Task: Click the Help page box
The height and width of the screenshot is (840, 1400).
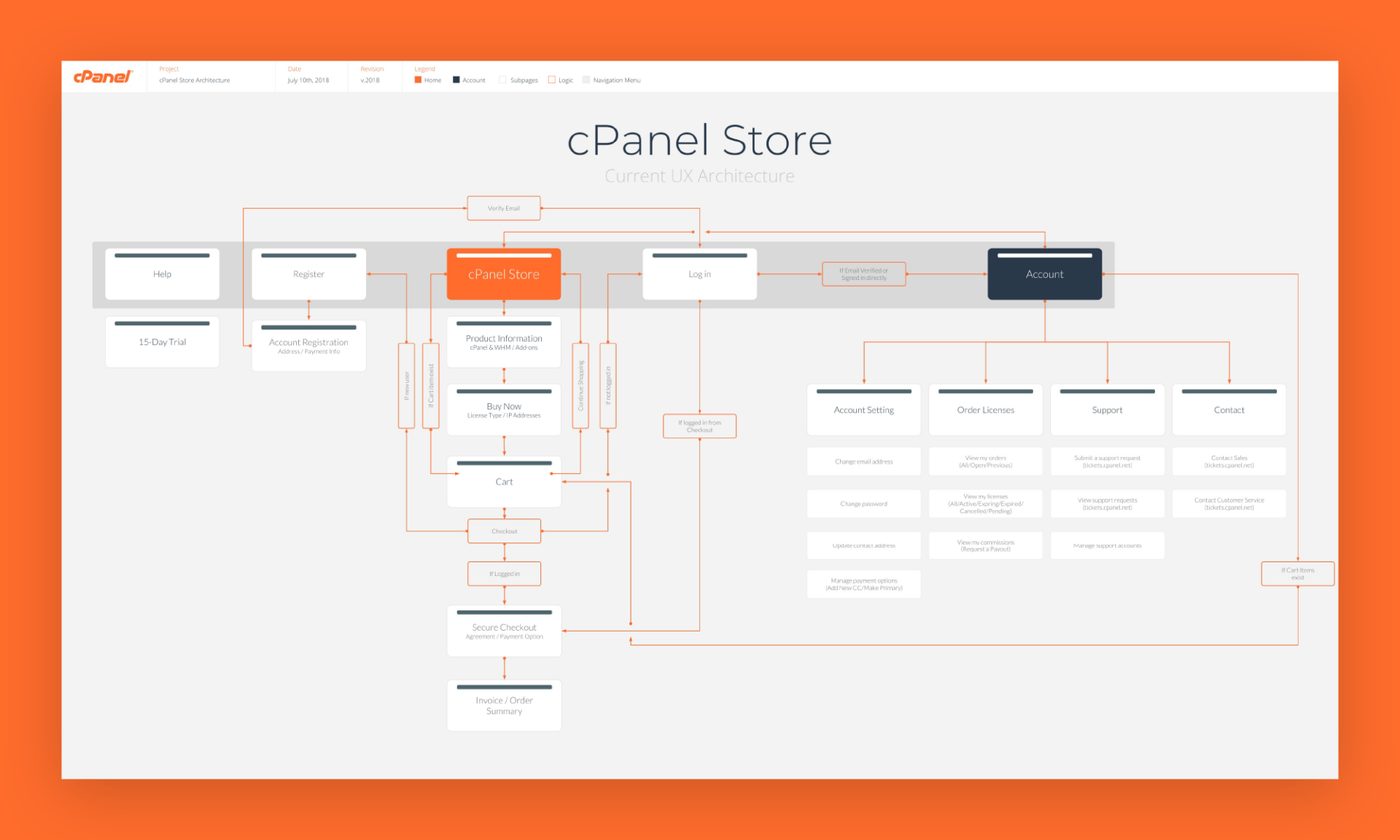Action: click(x=162, y=274)
